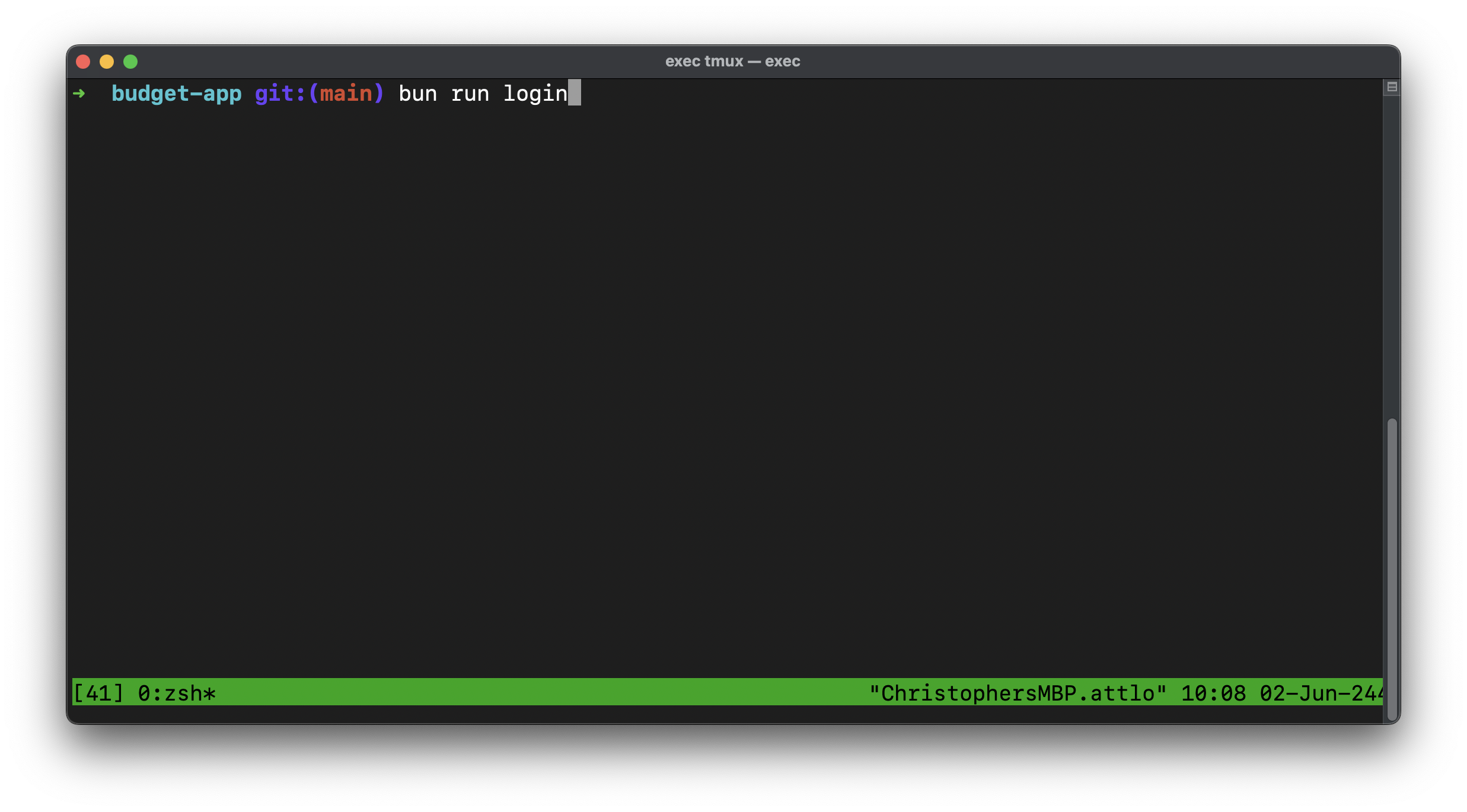Click the green zoom window button
1467x812 pixels.
pyautogui.click(x=130, y=62)
